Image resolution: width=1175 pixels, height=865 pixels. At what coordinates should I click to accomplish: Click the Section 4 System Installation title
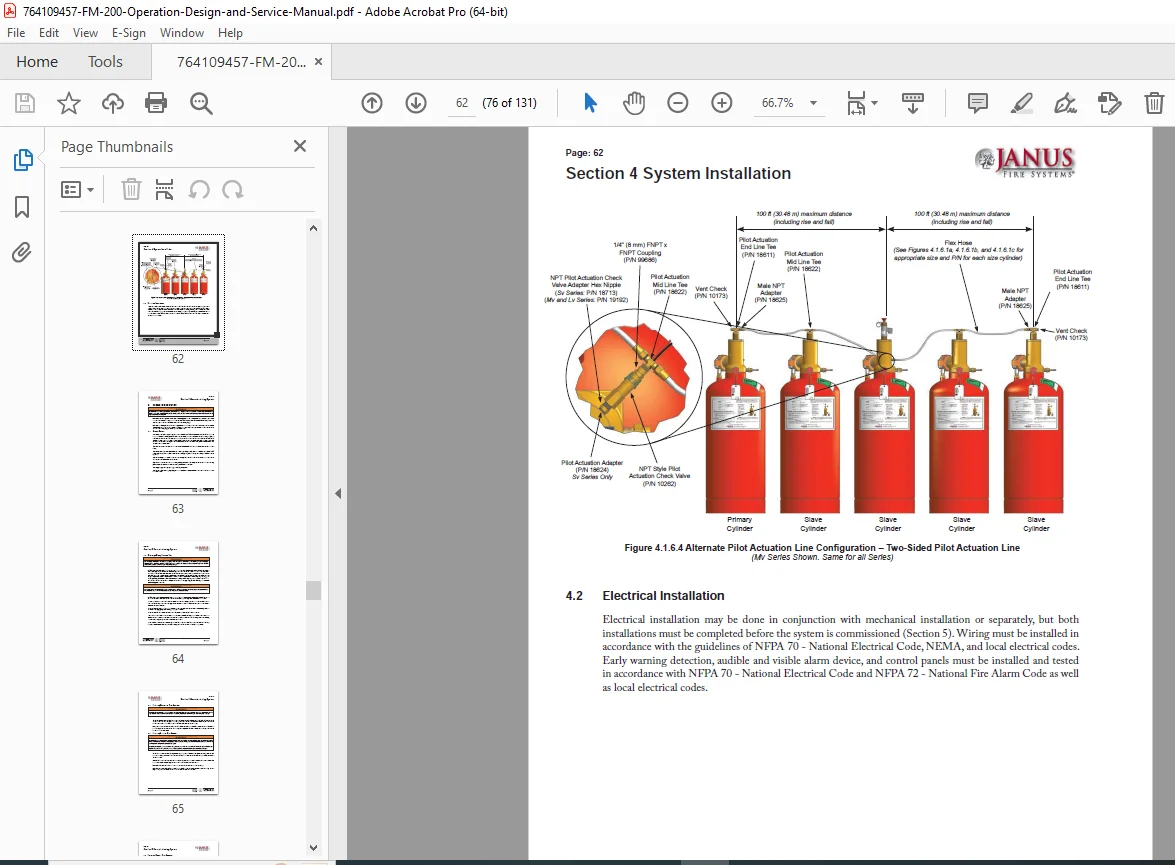pos(678,173)
